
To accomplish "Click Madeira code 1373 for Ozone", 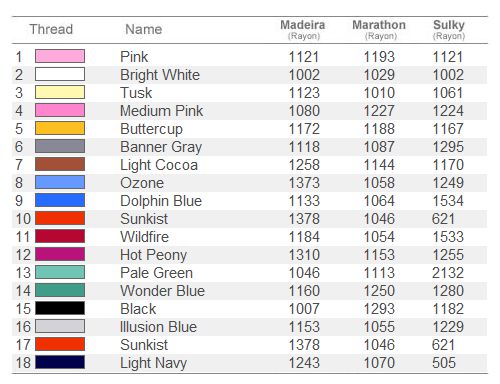I will tap(304, 183).
